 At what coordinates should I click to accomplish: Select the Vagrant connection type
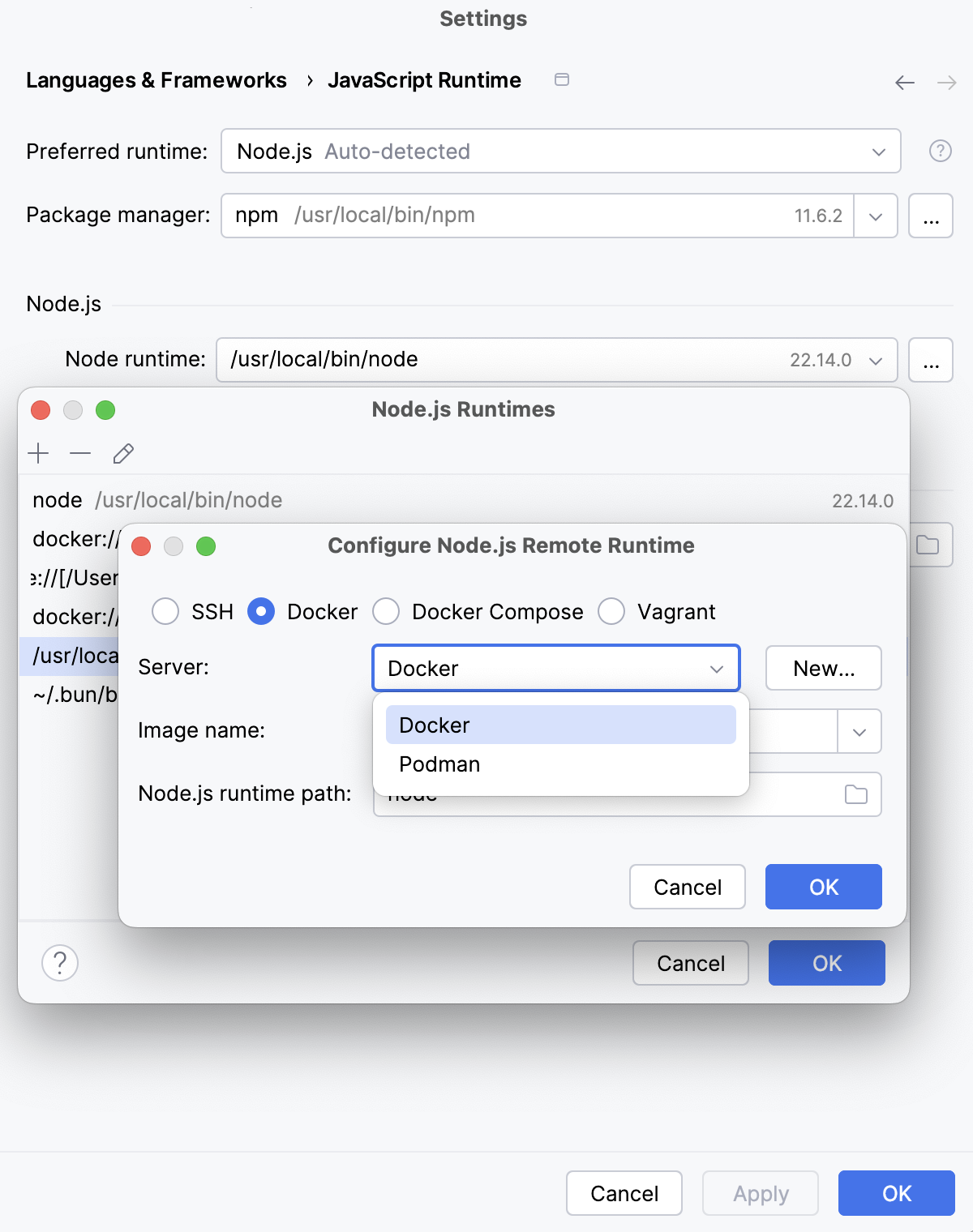point(611,612)
